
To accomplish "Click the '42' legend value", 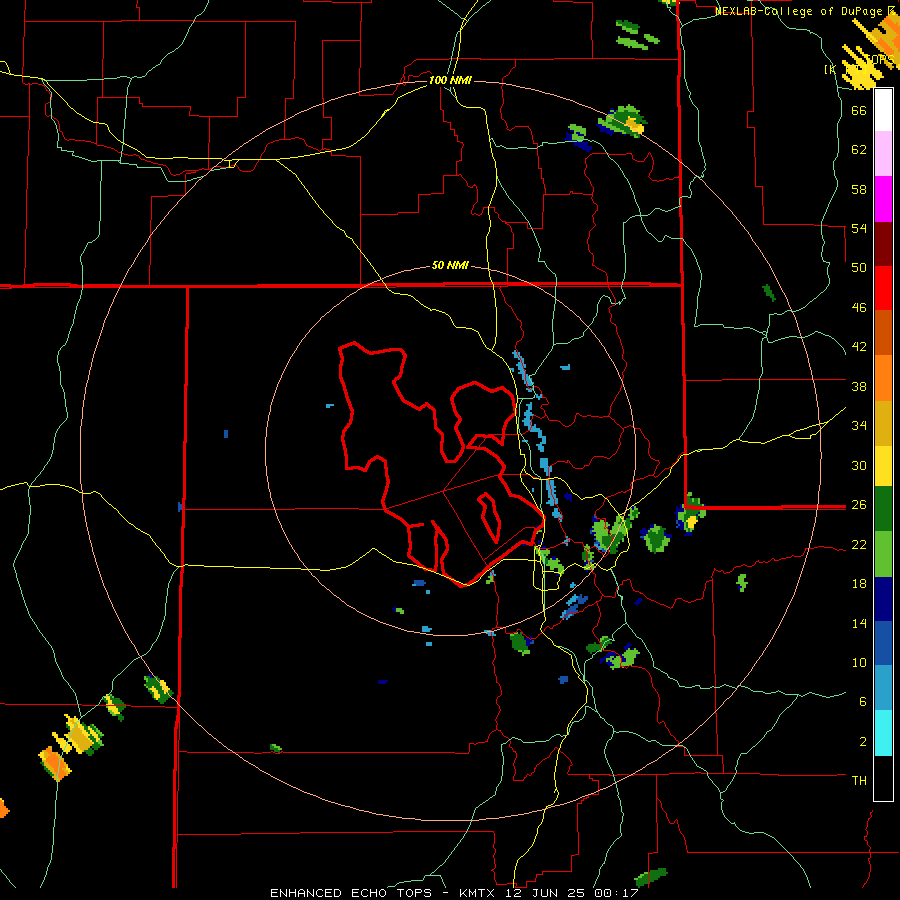I will [859, 347].
